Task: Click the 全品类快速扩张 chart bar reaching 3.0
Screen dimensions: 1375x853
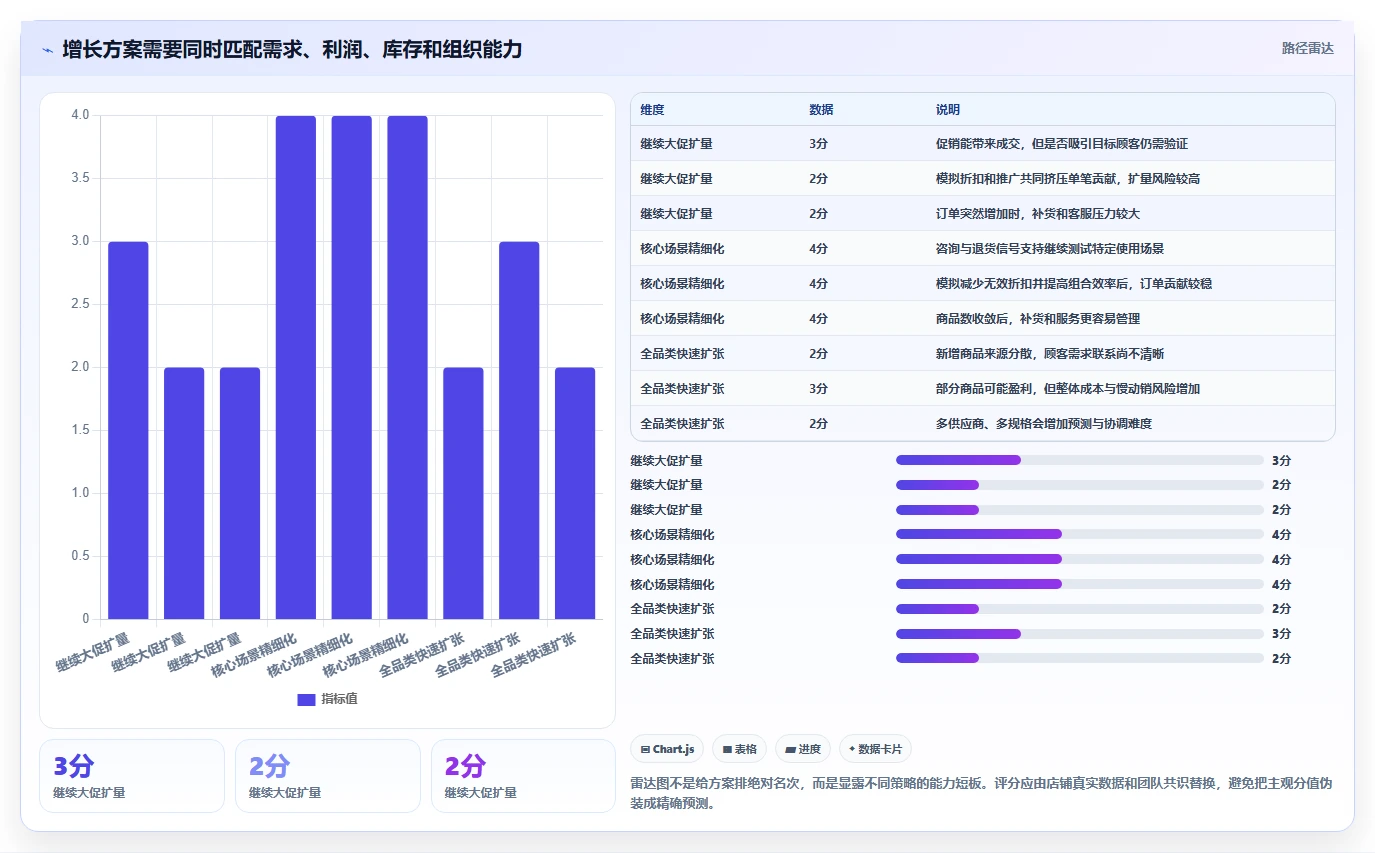Action: coord(519,430)
